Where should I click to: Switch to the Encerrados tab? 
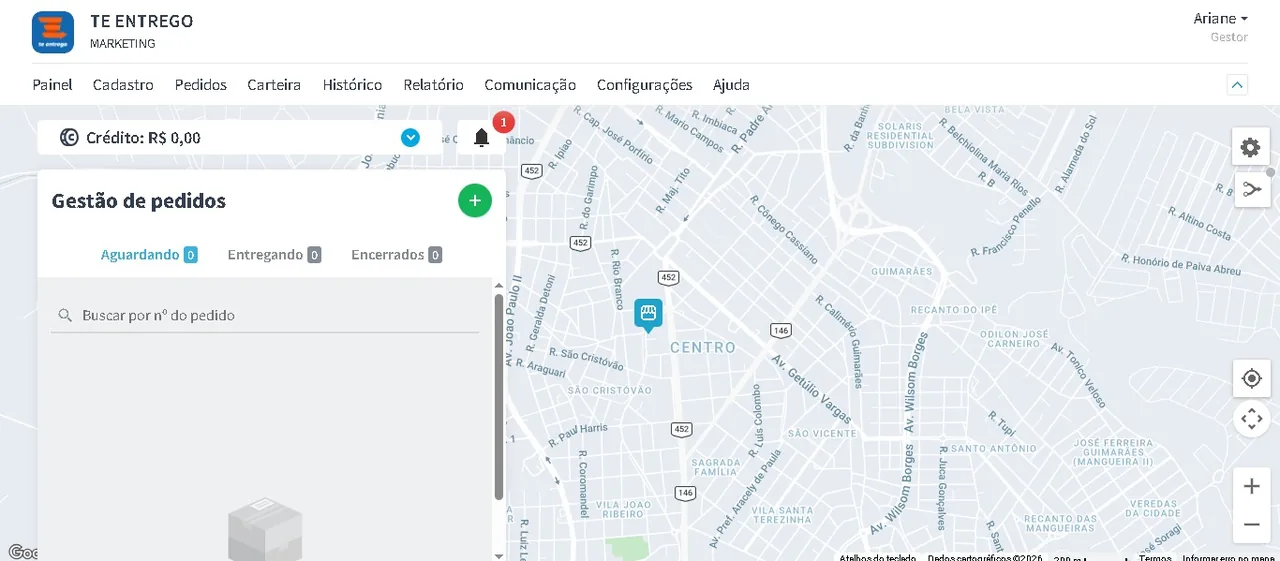tap(396, 255)
